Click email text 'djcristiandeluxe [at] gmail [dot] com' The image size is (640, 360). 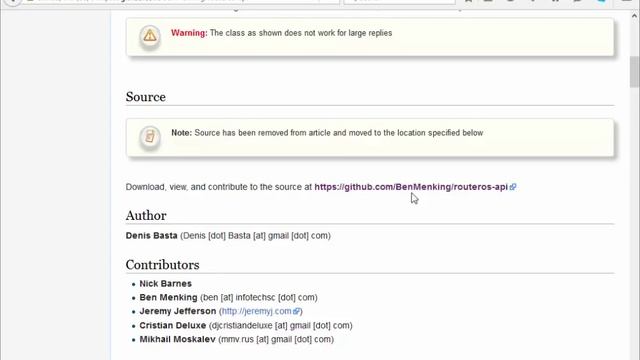coord(280,325)
